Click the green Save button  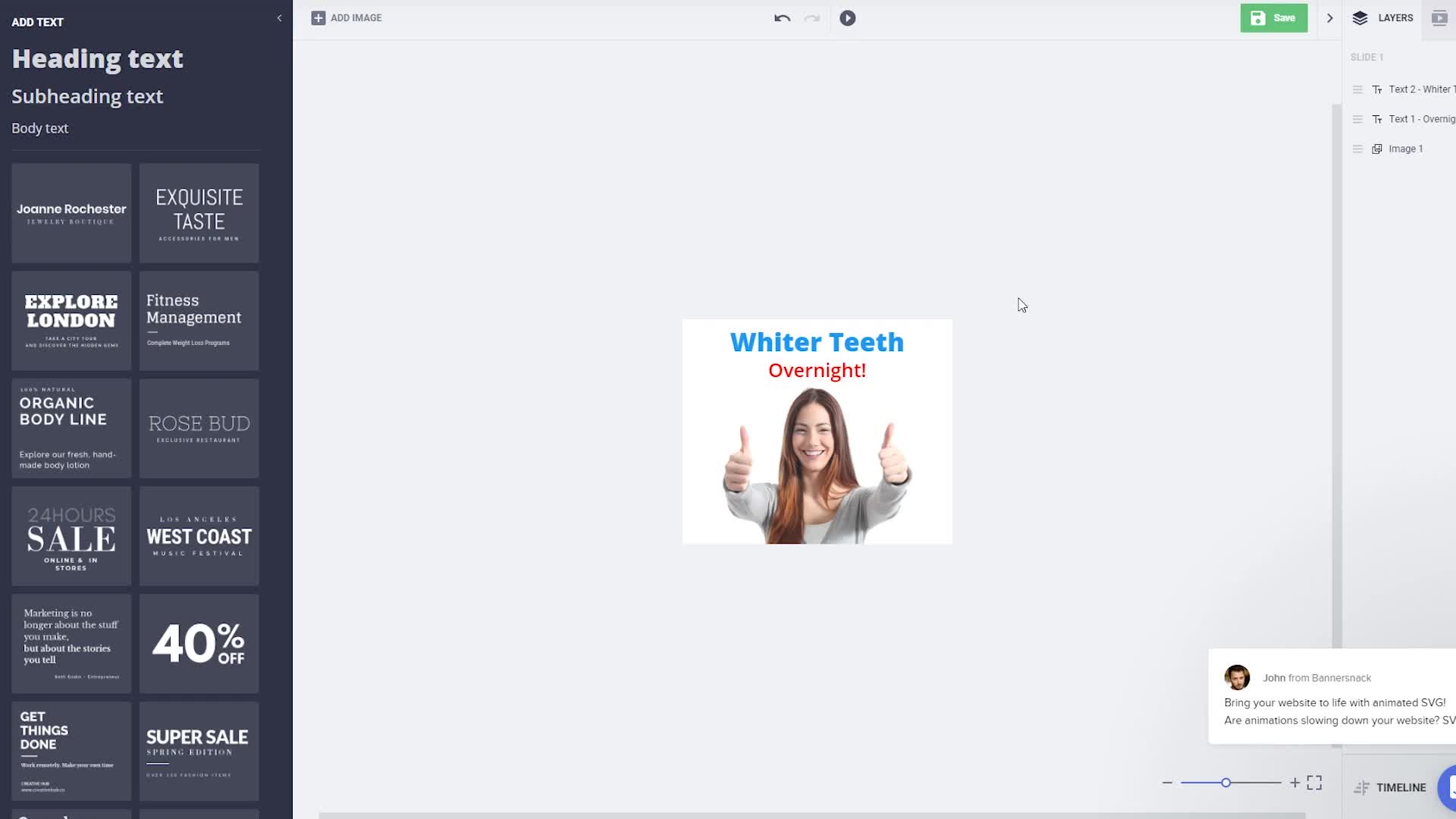(1273, 18)
